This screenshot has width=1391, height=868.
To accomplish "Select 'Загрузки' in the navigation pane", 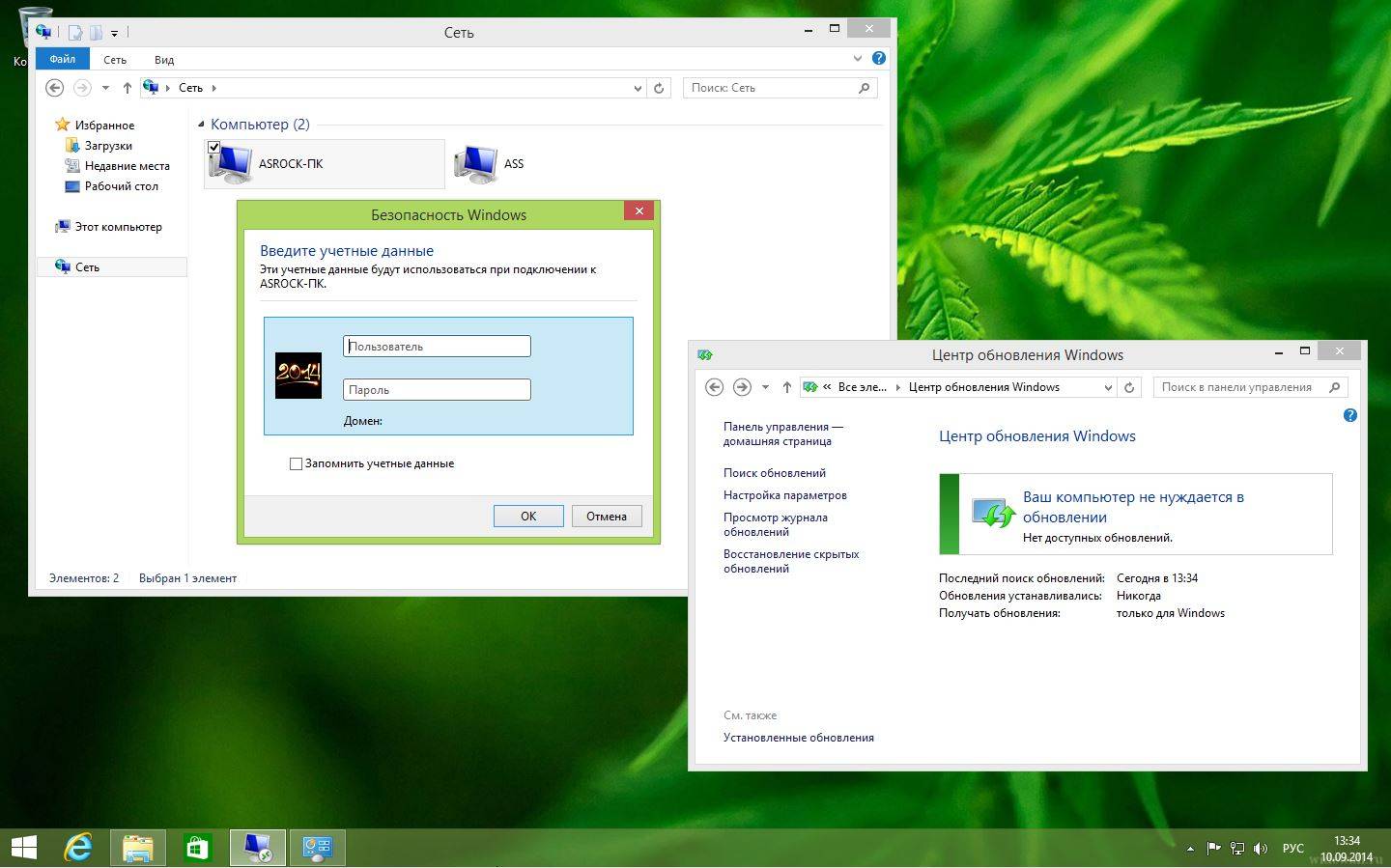I will coord(108,146).
